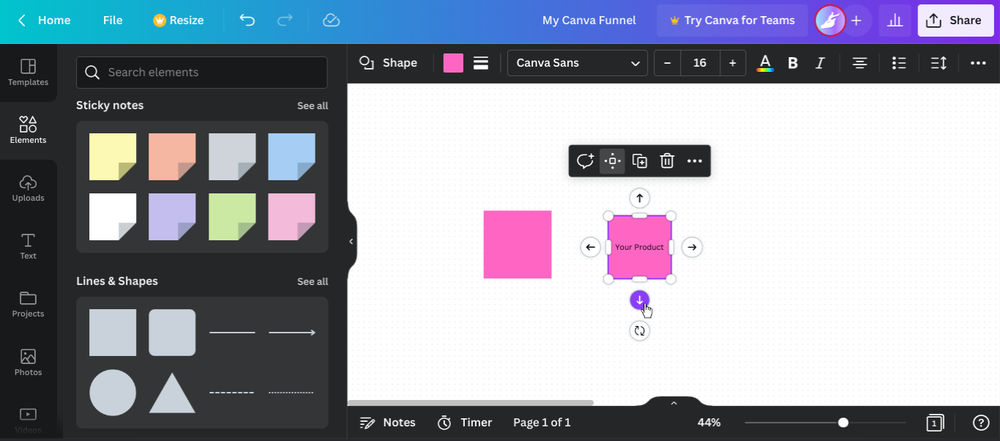Image resolution: width=1000 pixels, height=441 pixels.
Task: Toggle italic text formatting
Action: point(821,63)
